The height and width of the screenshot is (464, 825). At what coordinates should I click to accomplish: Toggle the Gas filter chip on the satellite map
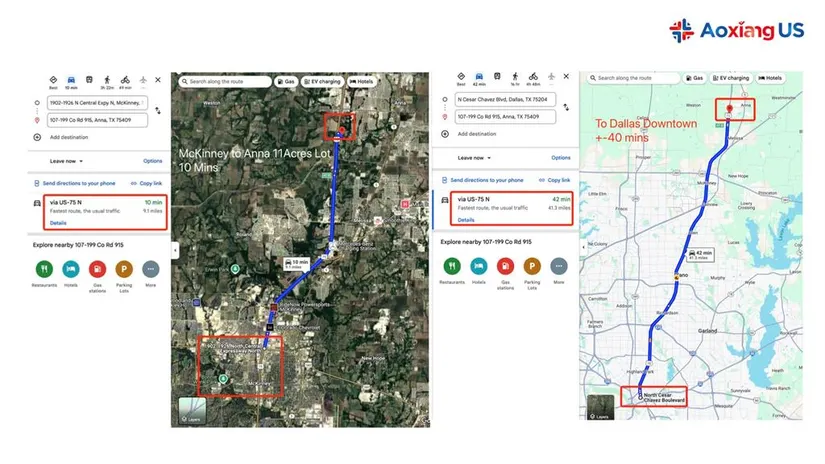point(286,81)
